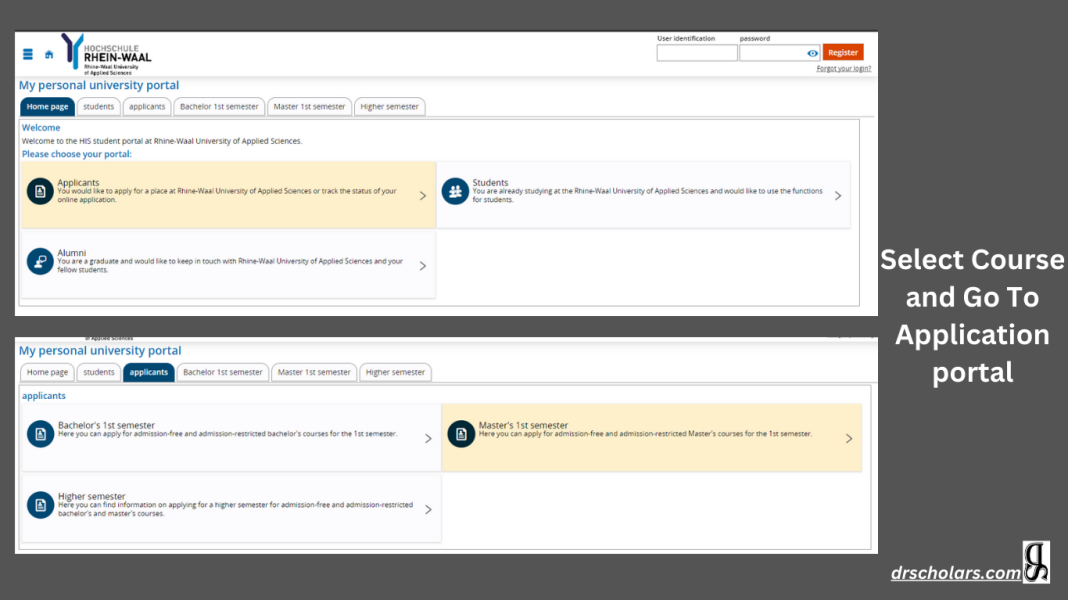1068x600 pixels.
Task: Open Higher semester tab in lower panel
Action: tap(395, 372)
